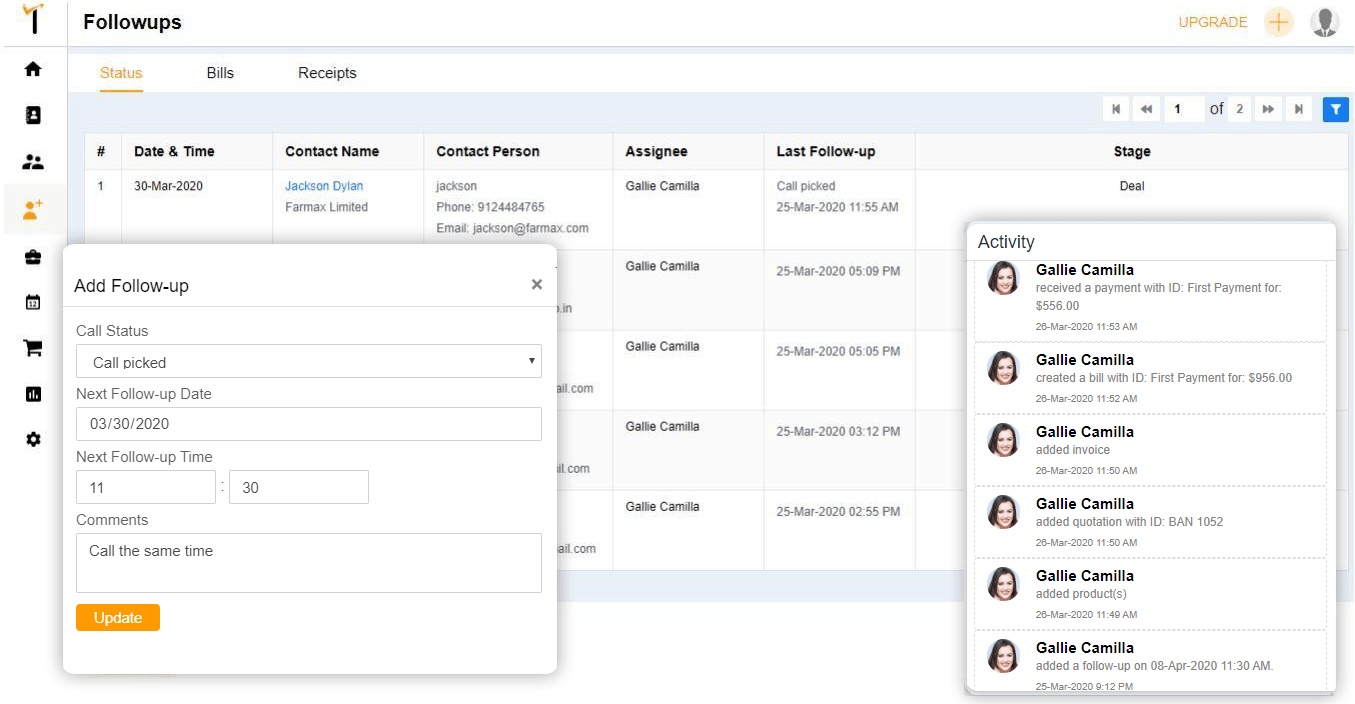
Task: Click the contacts address book sidebar icon
Action: (33, 115)
